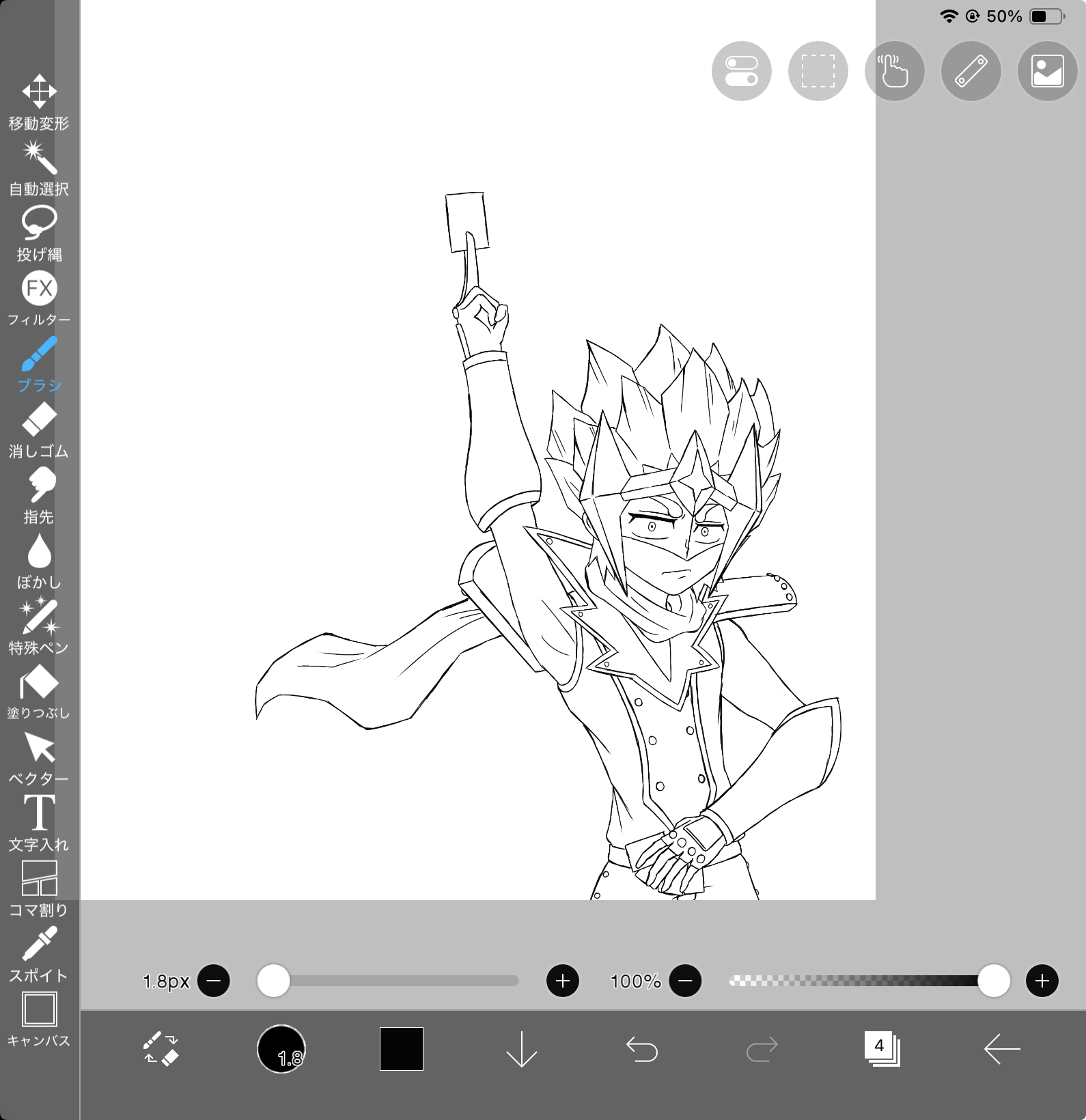Select the 投げ縄 lasso tool
The width and height of the screenshot is (1086, 1120).
point(39,234)
